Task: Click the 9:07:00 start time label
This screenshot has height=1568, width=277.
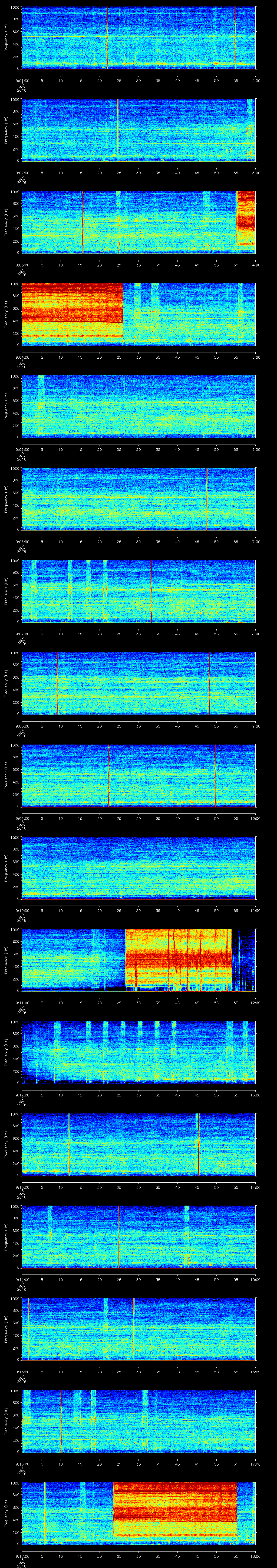Action: pyautogui.click(x=22, y=634)
